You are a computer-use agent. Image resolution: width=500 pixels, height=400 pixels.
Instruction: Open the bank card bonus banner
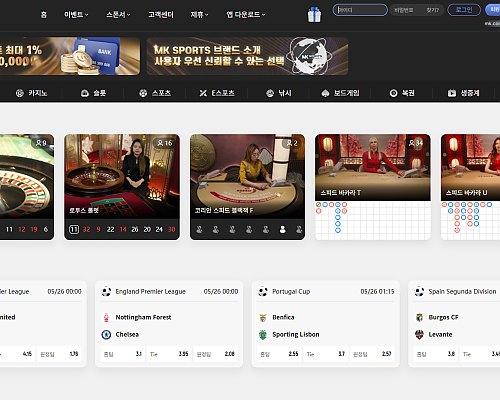click(x=70, y=56)
